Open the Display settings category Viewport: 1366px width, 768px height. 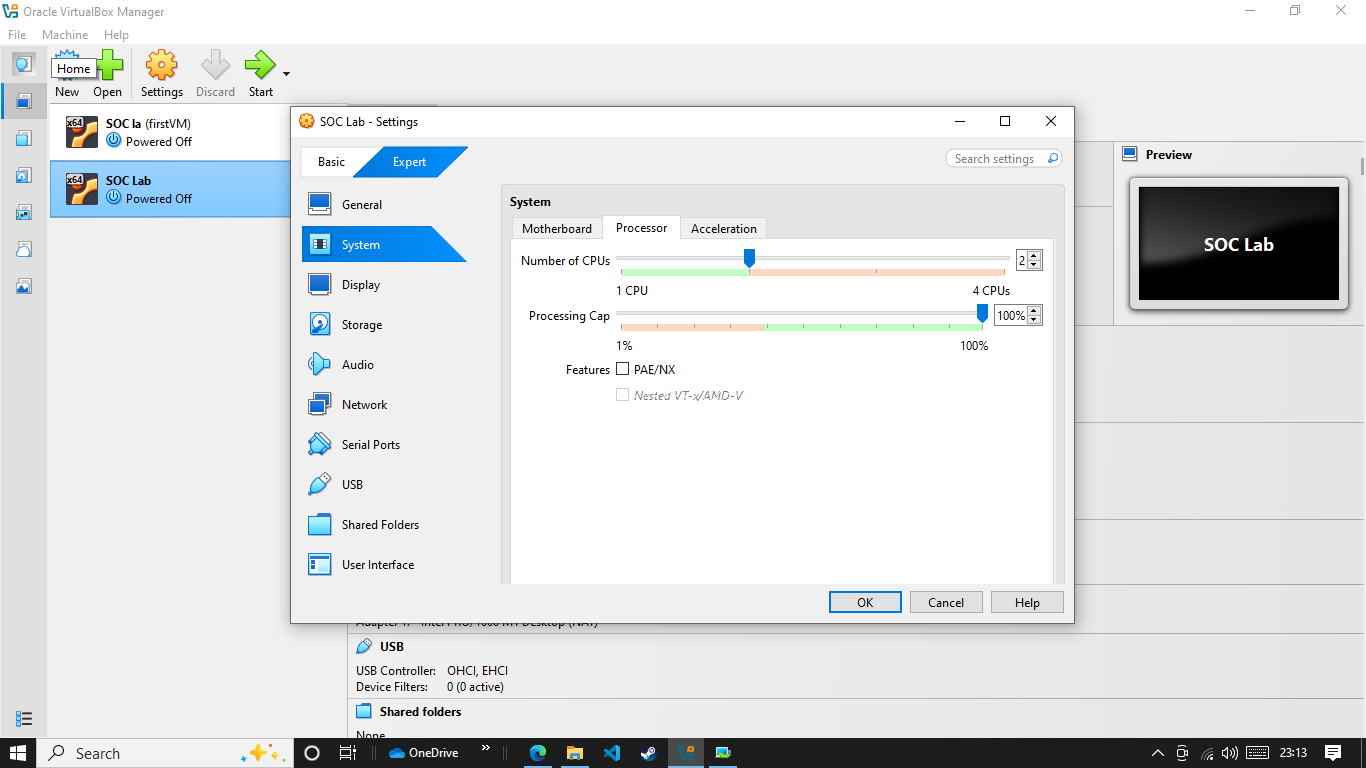coord(384,285)
